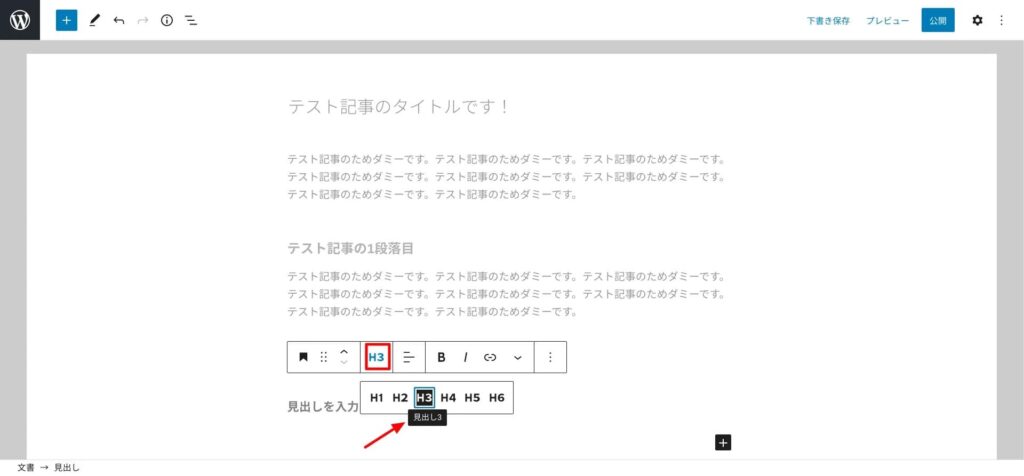Open the text alignment dropdown
The height and width of the screenshot is (476, 1024).
[408, 357]
